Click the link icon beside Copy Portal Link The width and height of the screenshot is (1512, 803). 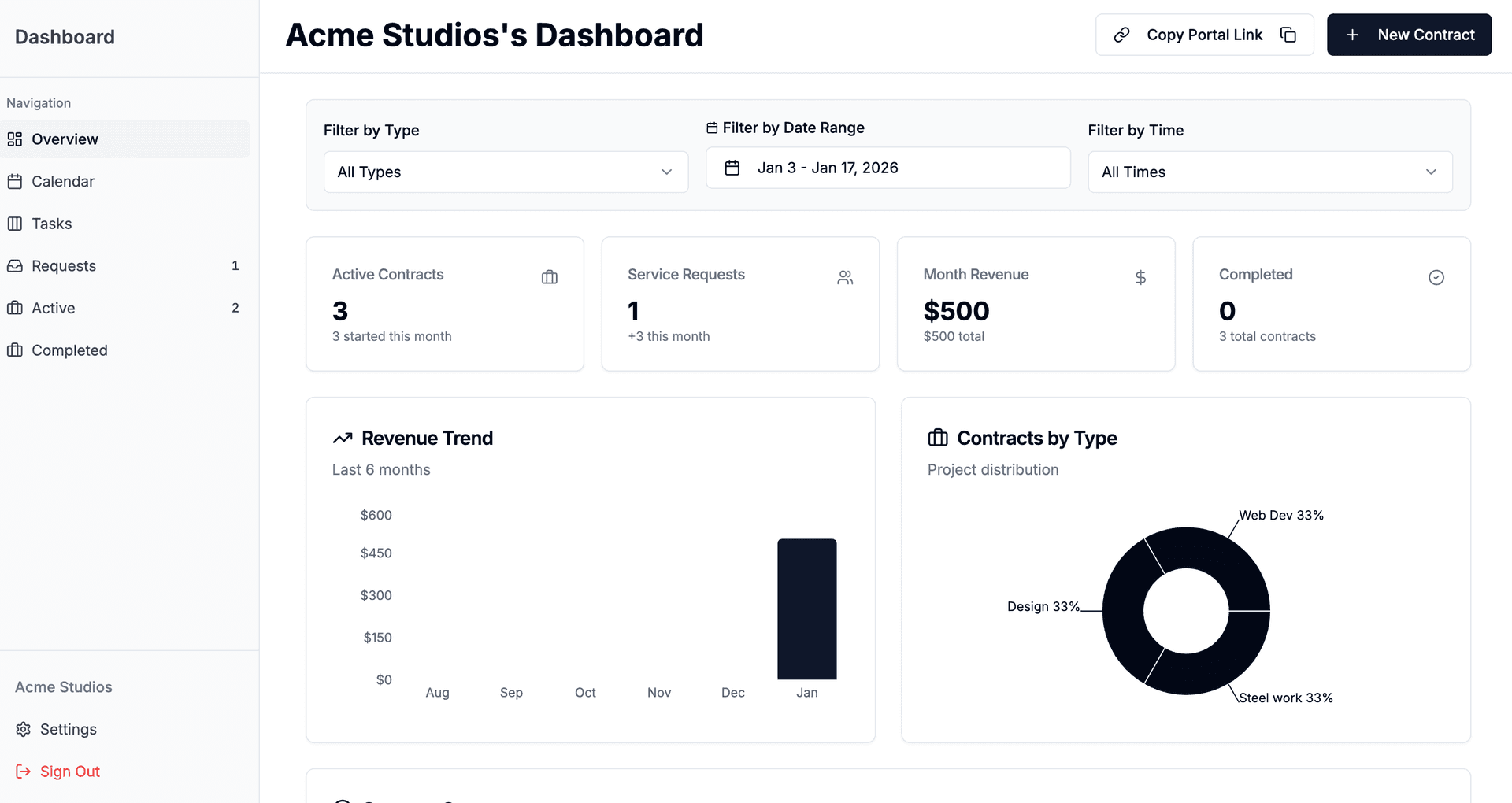pos(1121,35)
